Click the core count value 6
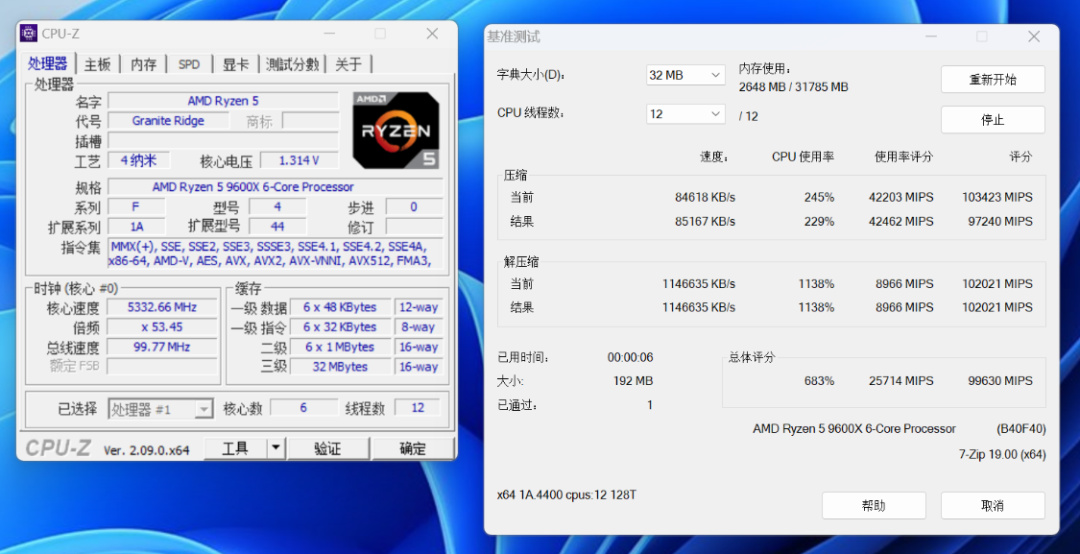 303,408
